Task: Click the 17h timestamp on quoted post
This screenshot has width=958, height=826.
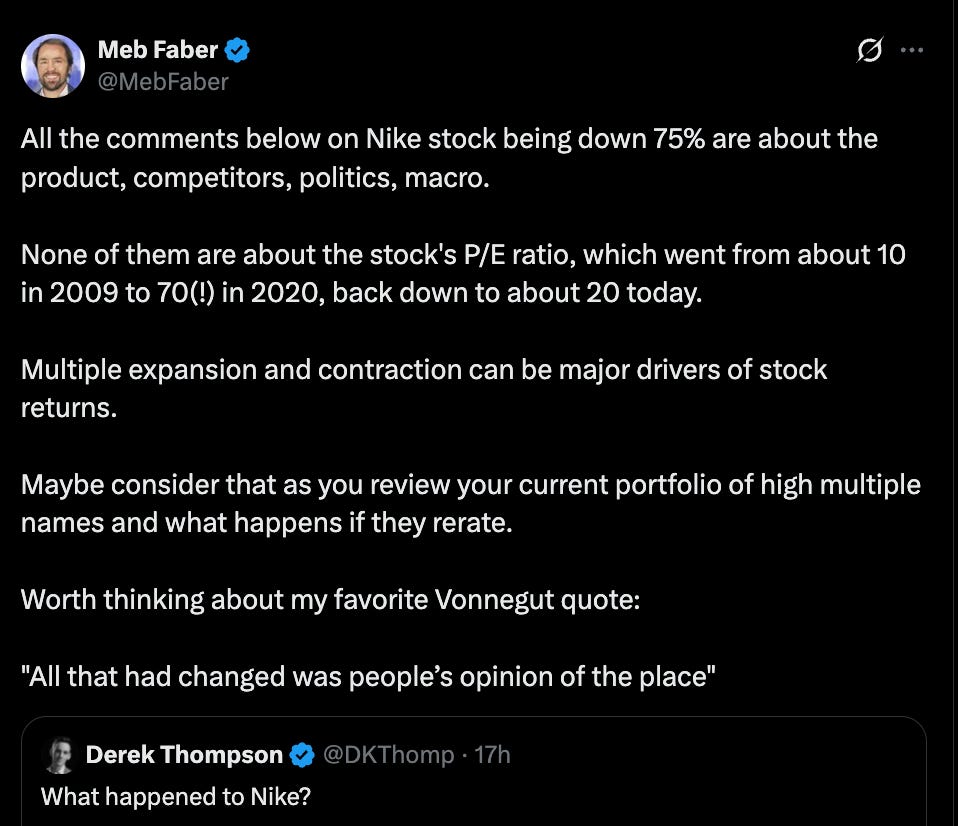Action: 492,755
